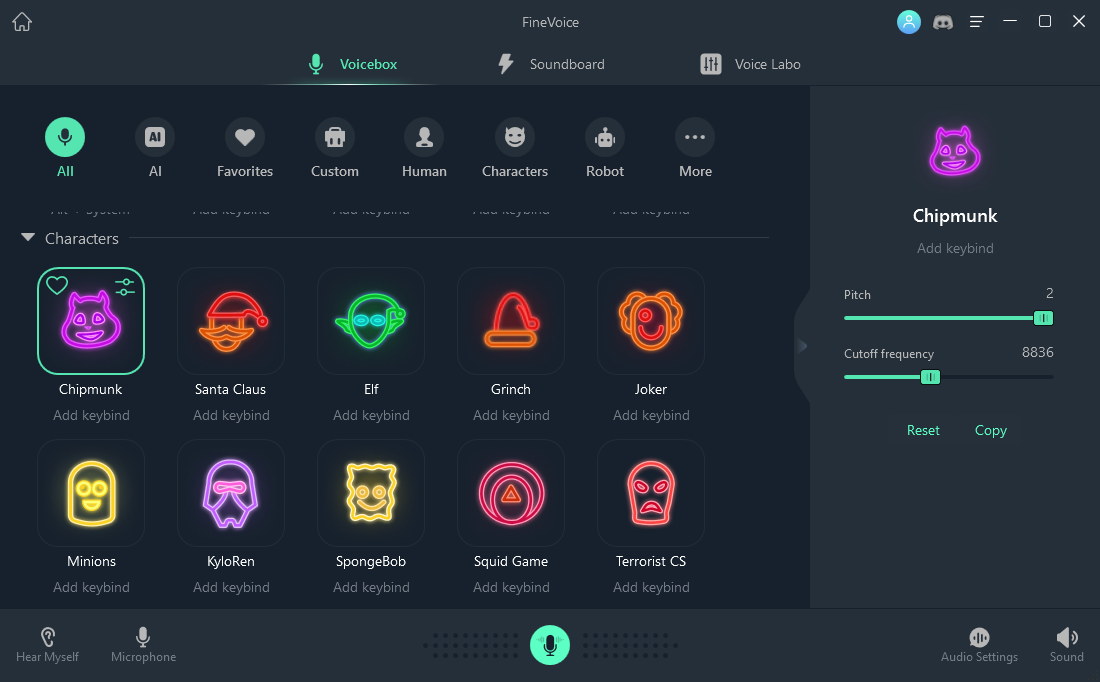The width and height of the screenshot is (1100, 682).
Task: Add keybind in Chipmunk details panel
Action: (x=955, y=248)
